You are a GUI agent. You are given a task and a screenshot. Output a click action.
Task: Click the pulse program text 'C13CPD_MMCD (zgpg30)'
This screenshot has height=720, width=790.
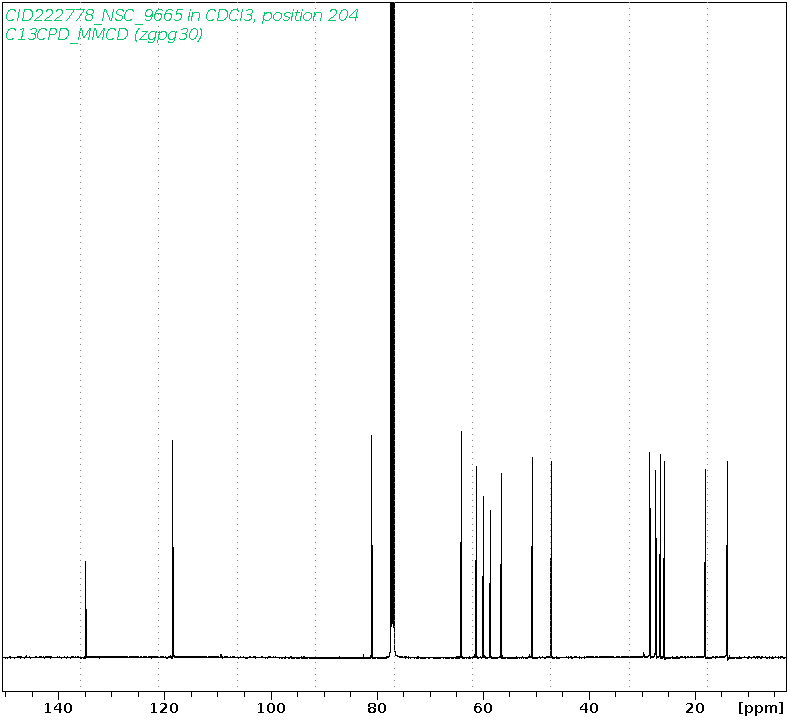[104, 34]
